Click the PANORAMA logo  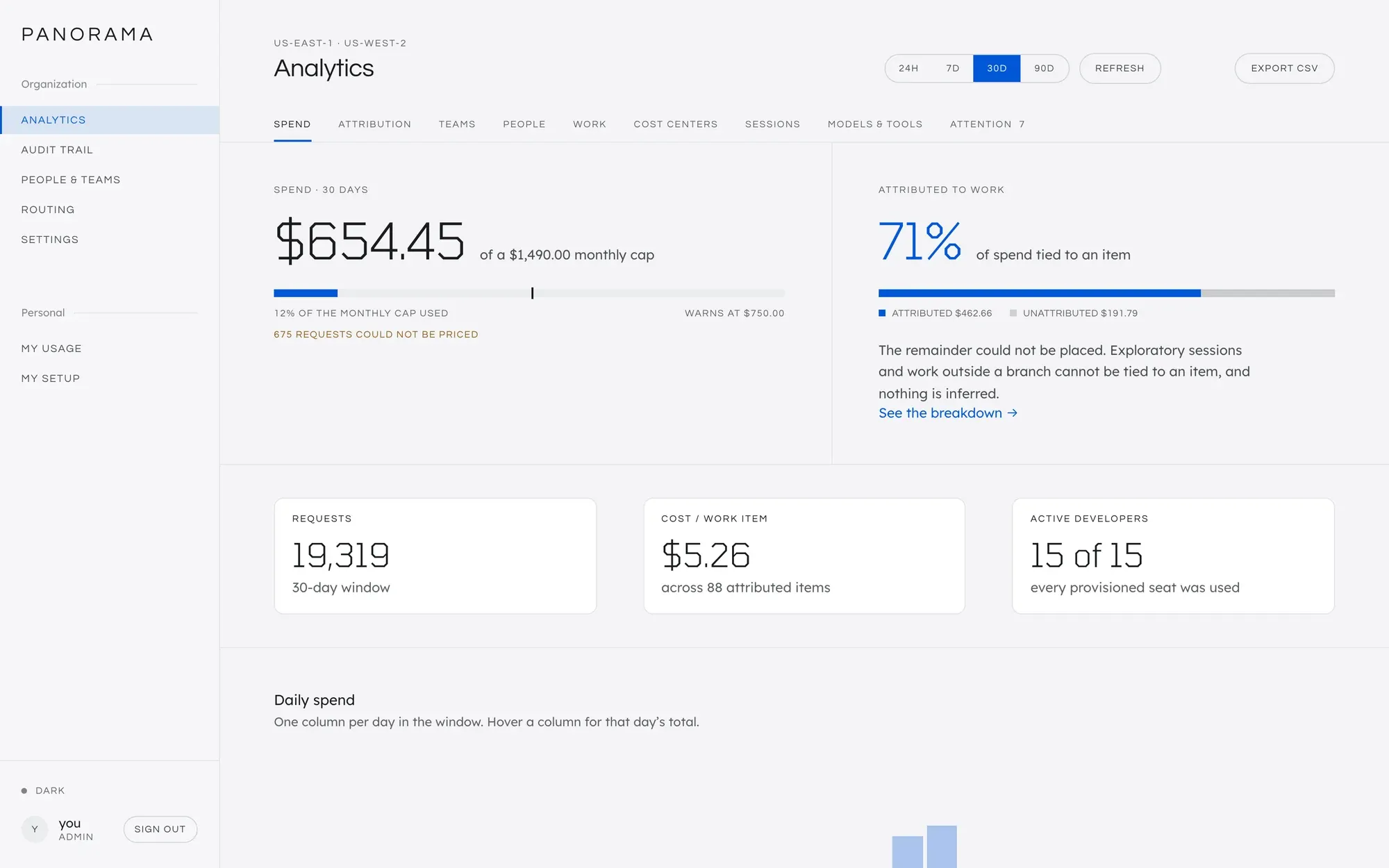coord(87,34)
